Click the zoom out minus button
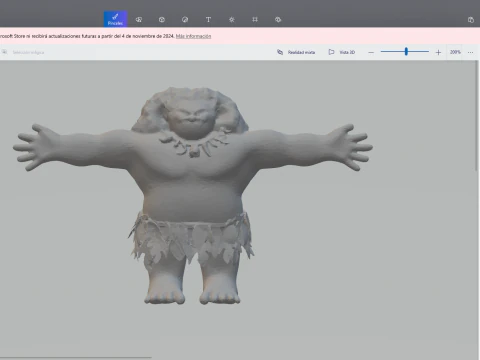Screen dimensions: 480x360 [x=371, y=52]
